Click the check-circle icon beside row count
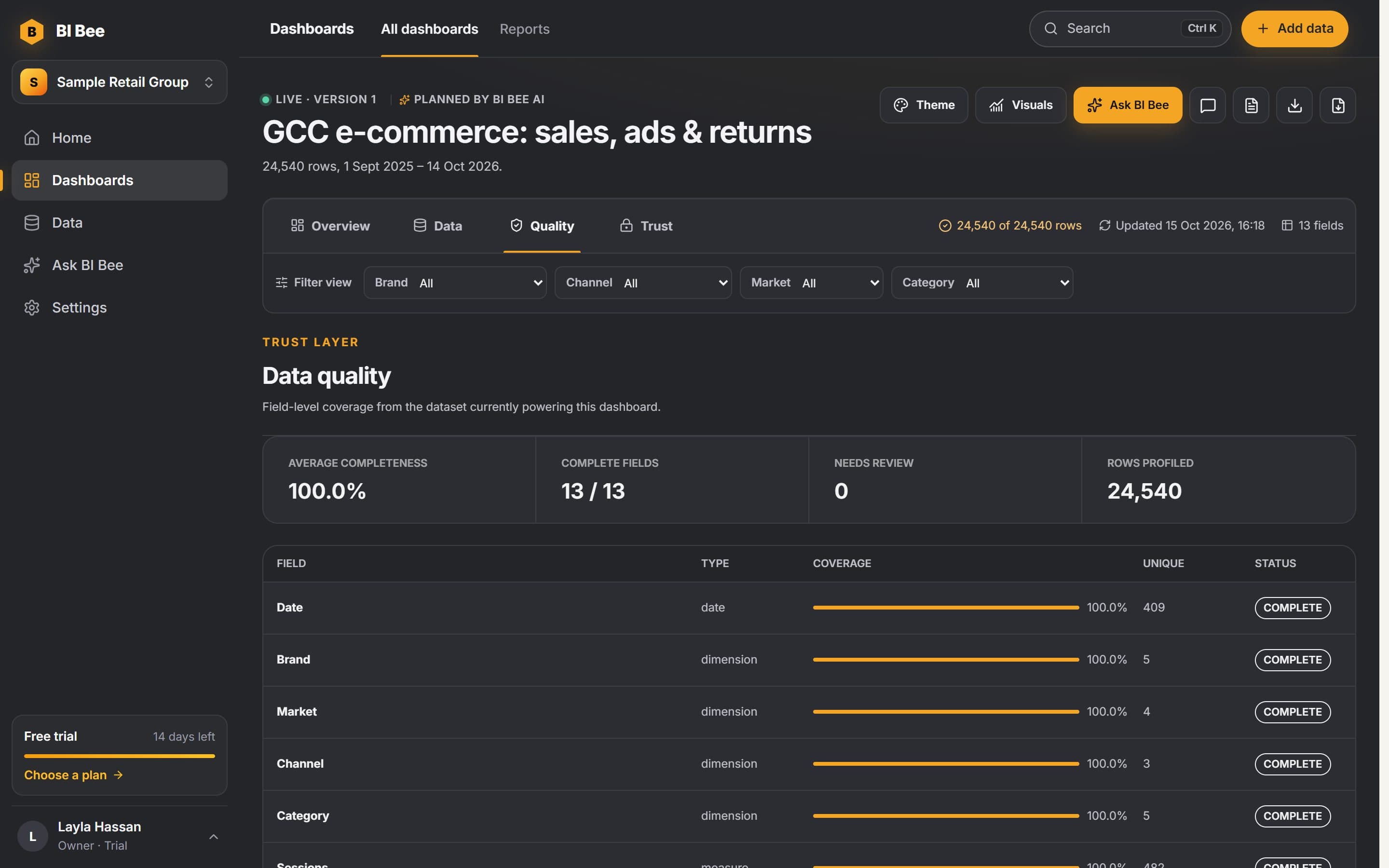The width and height of the screenshot is (1389, 868). coord(945,226)
